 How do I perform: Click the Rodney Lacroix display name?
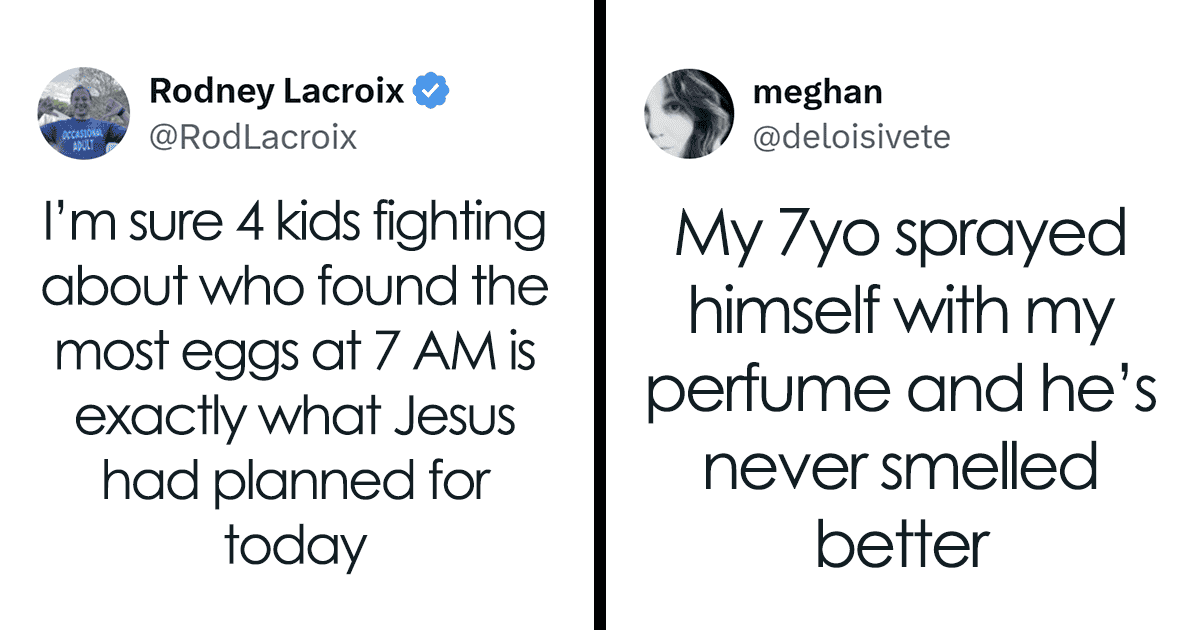click(x=277, y=92)
